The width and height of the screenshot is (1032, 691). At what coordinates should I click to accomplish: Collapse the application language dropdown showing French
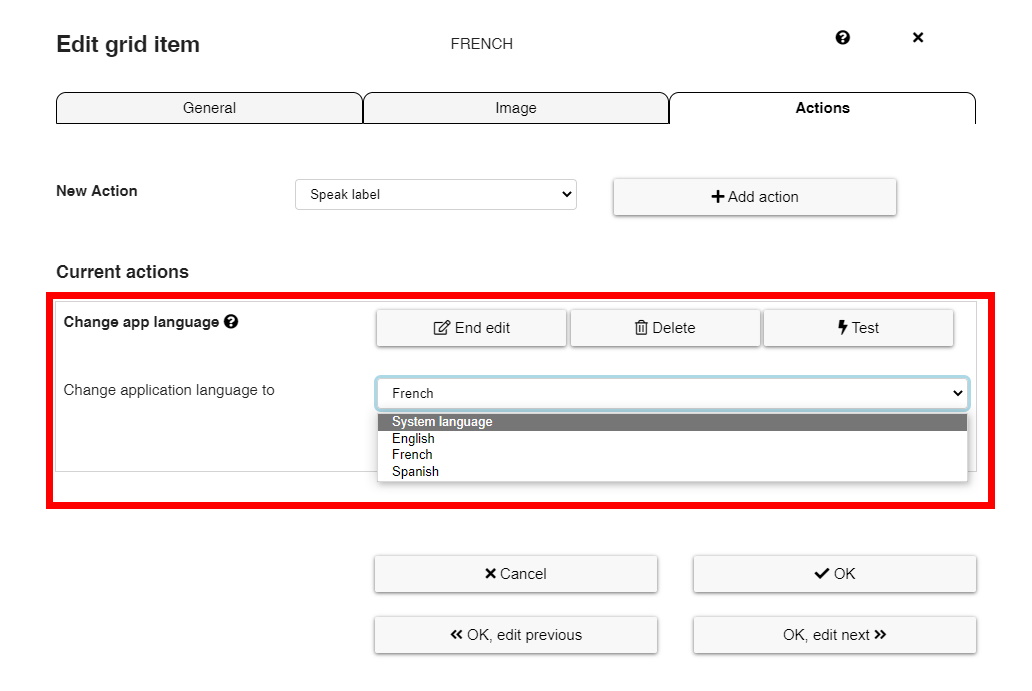673,394
